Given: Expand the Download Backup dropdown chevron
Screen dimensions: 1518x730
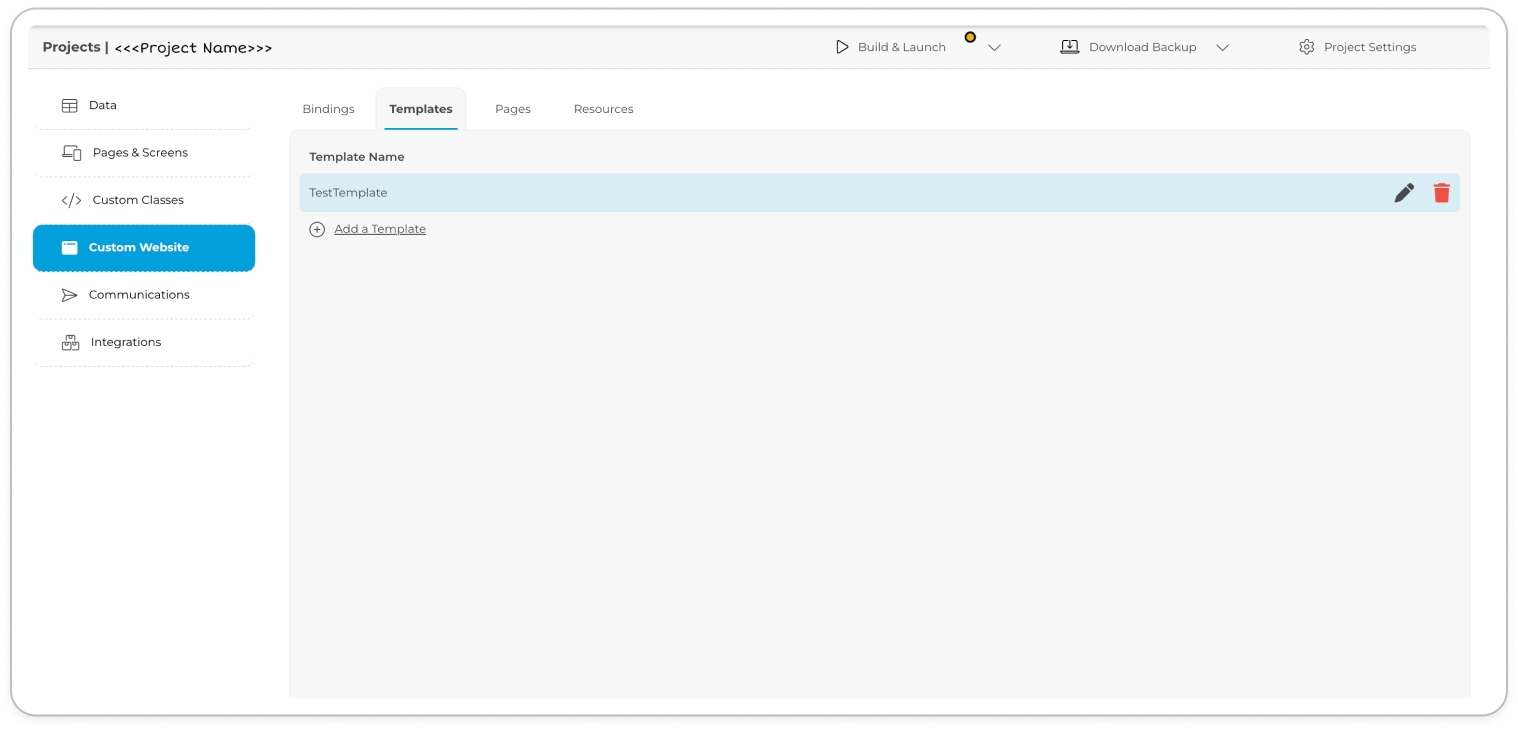Looking at the screenshot, I should coord(1222,48).
